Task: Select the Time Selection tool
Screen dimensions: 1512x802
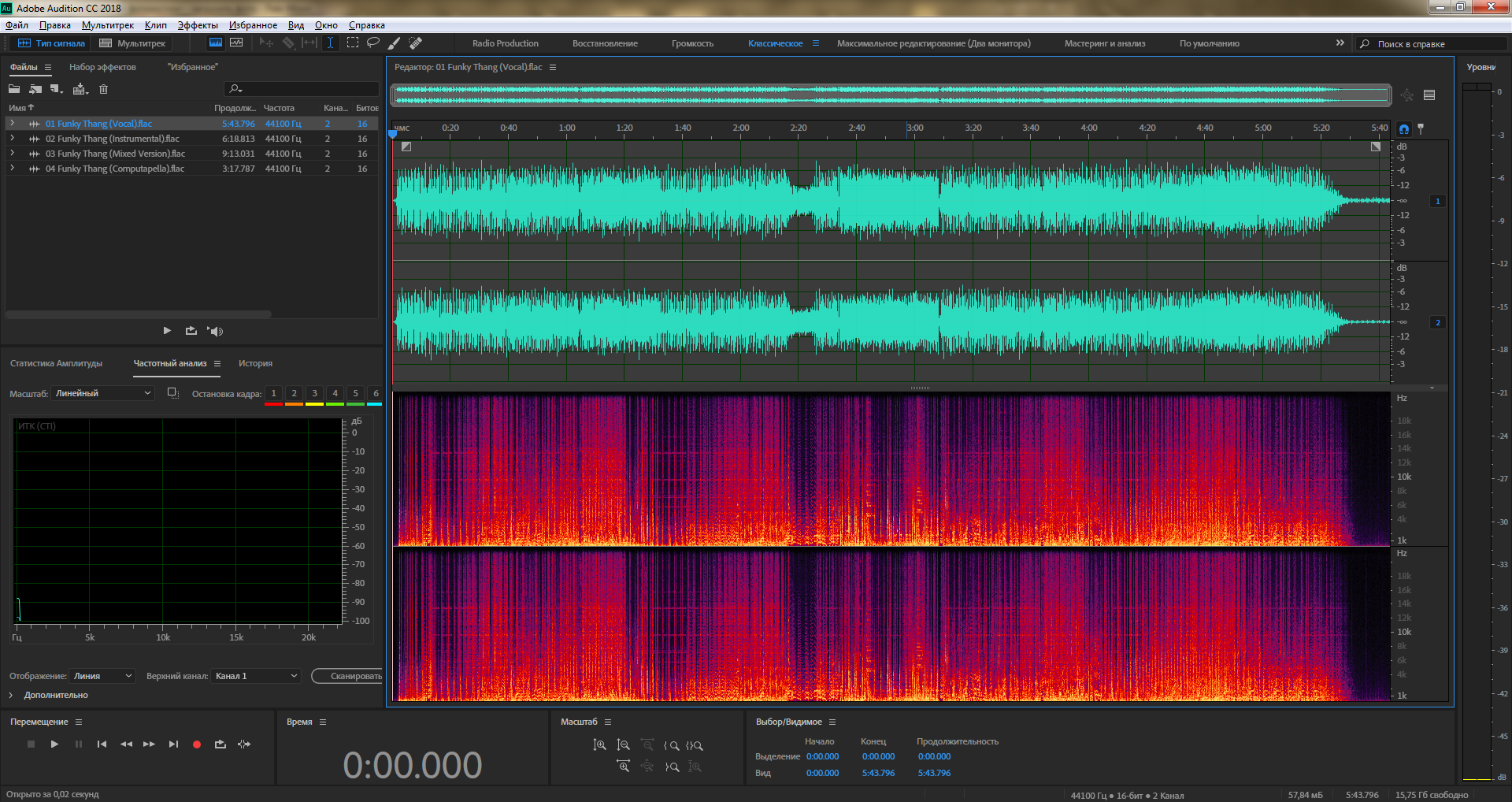Action: 331,43
